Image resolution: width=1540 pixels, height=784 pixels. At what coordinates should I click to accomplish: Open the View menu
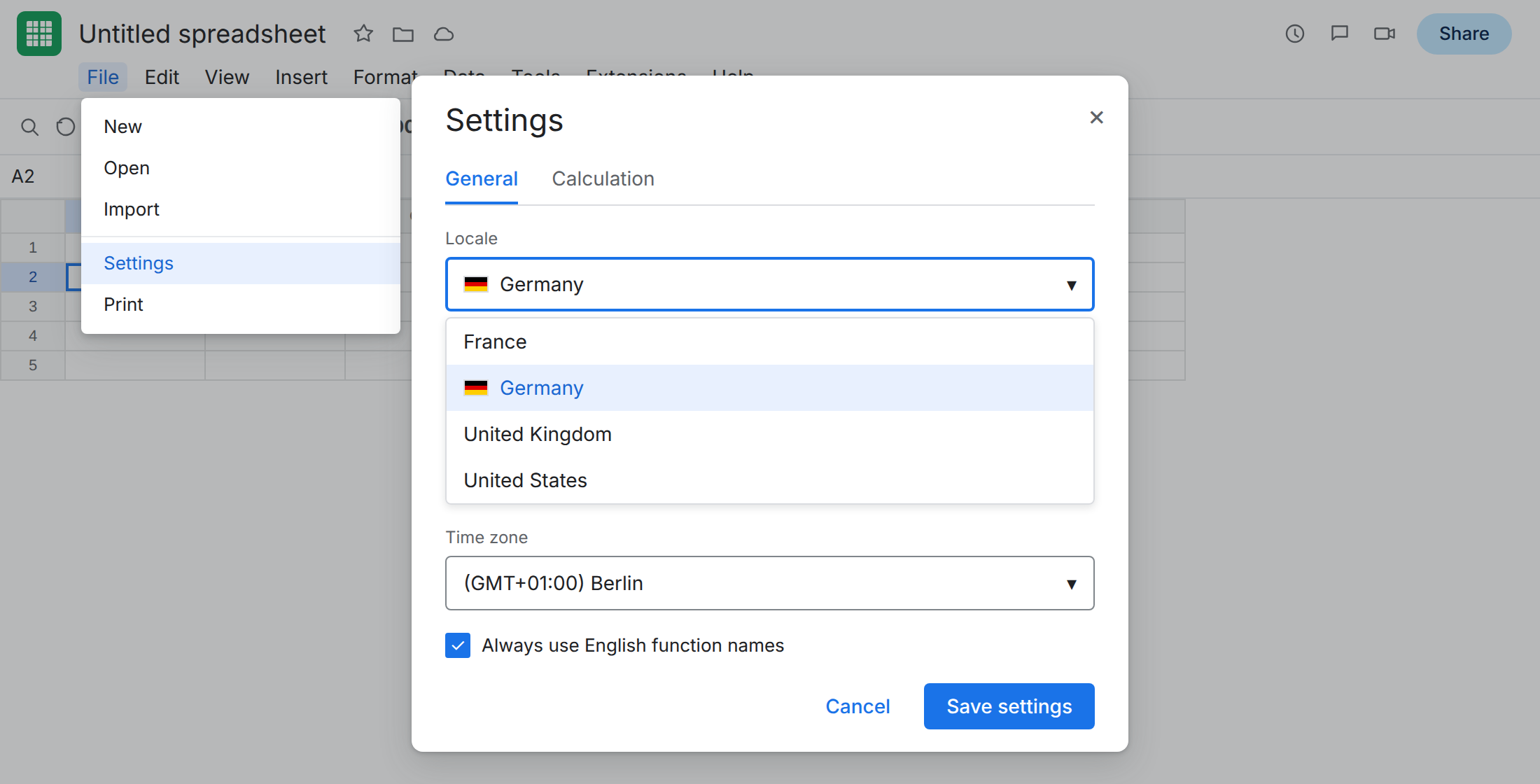pos(227,77)
